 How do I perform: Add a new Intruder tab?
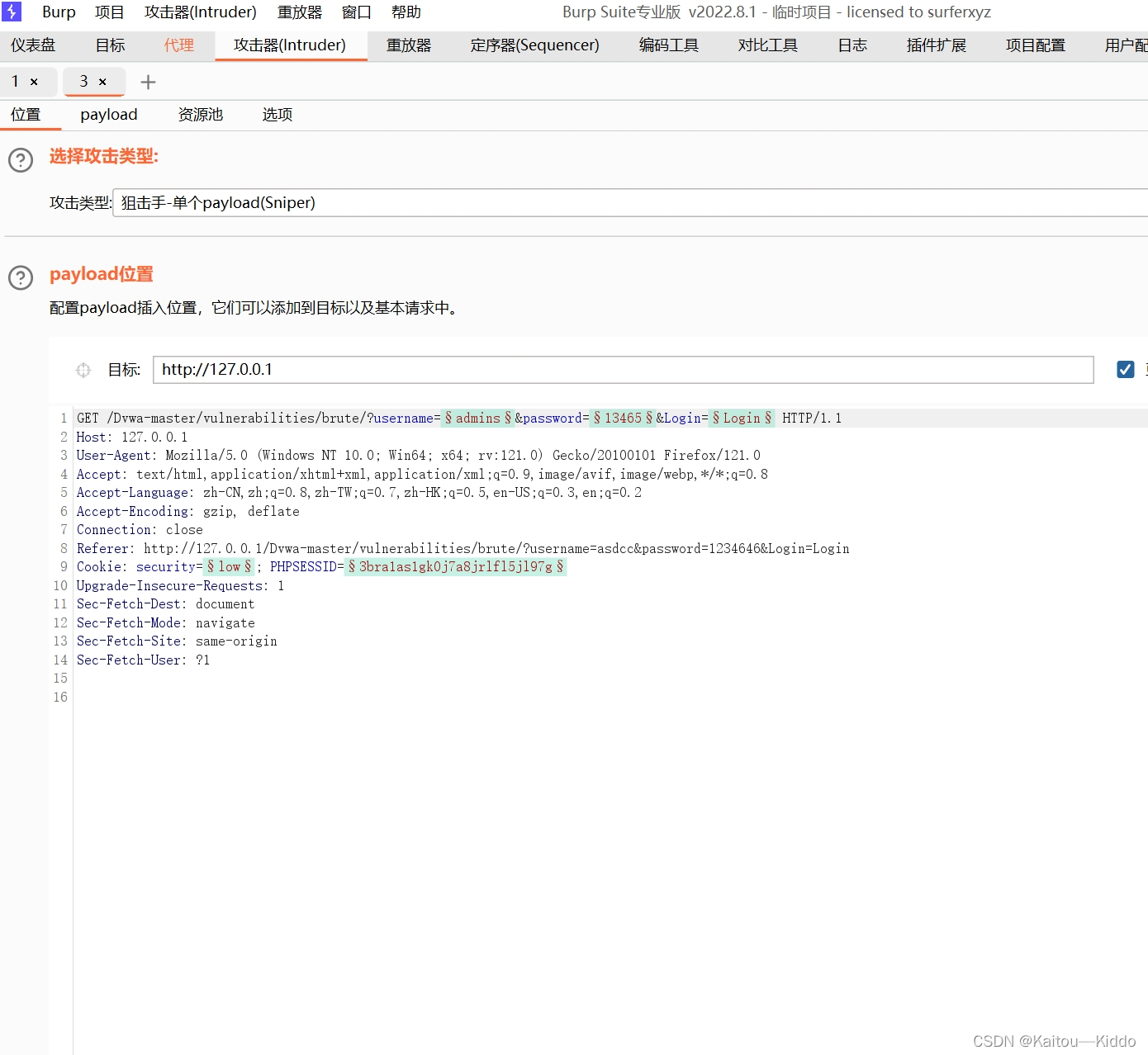tap(148, 82)
